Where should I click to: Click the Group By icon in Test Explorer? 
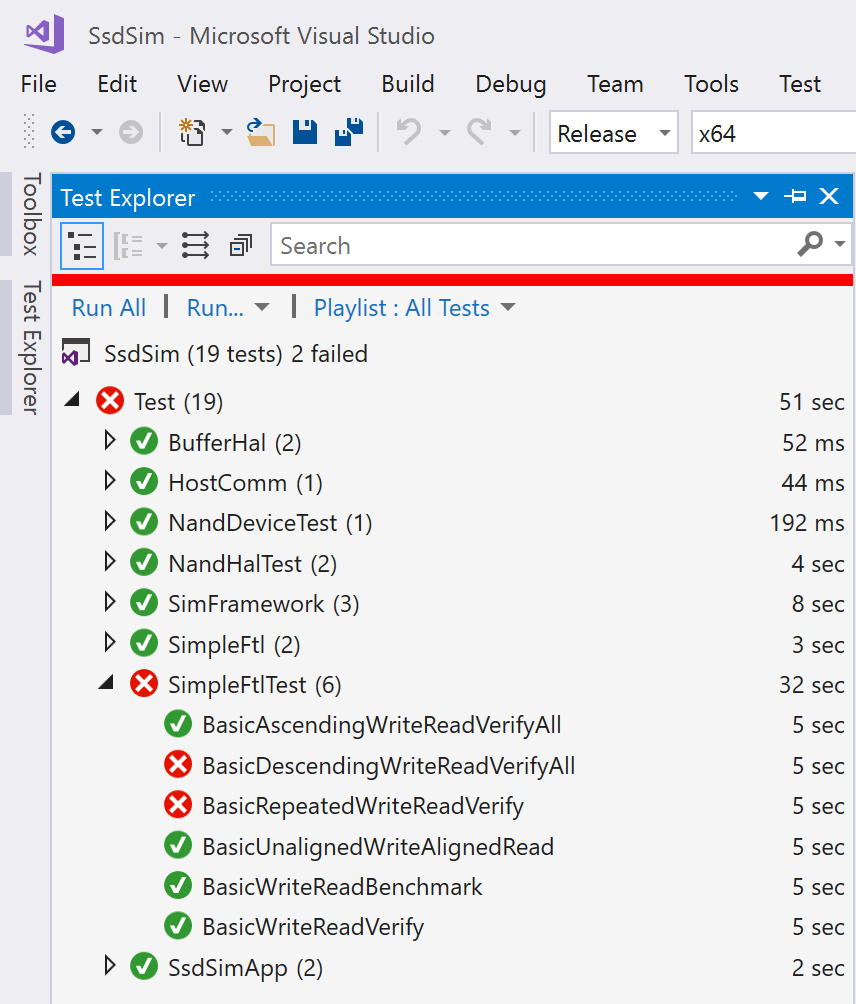[x=128, y=246]
